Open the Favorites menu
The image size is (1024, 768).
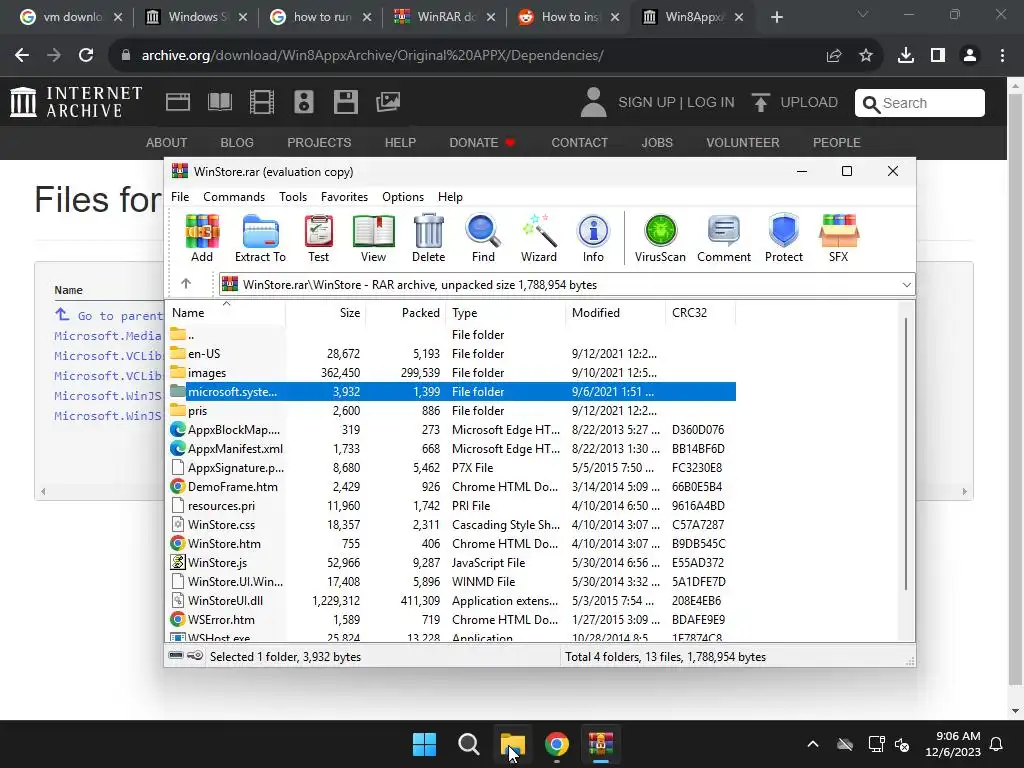[x=344, y=197]
